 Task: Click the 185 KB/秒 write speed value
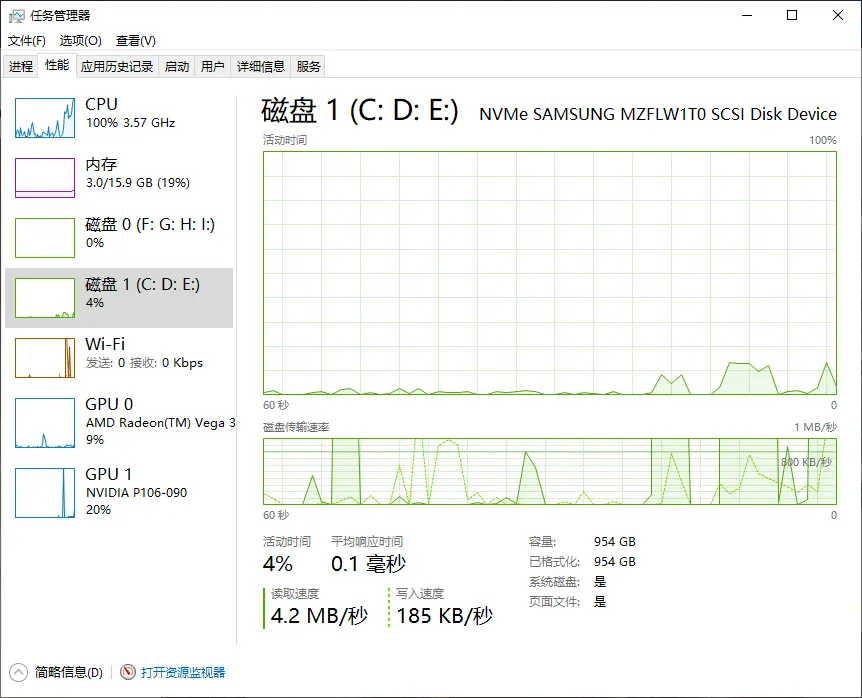pyautogui.click(x=444, y=616)
